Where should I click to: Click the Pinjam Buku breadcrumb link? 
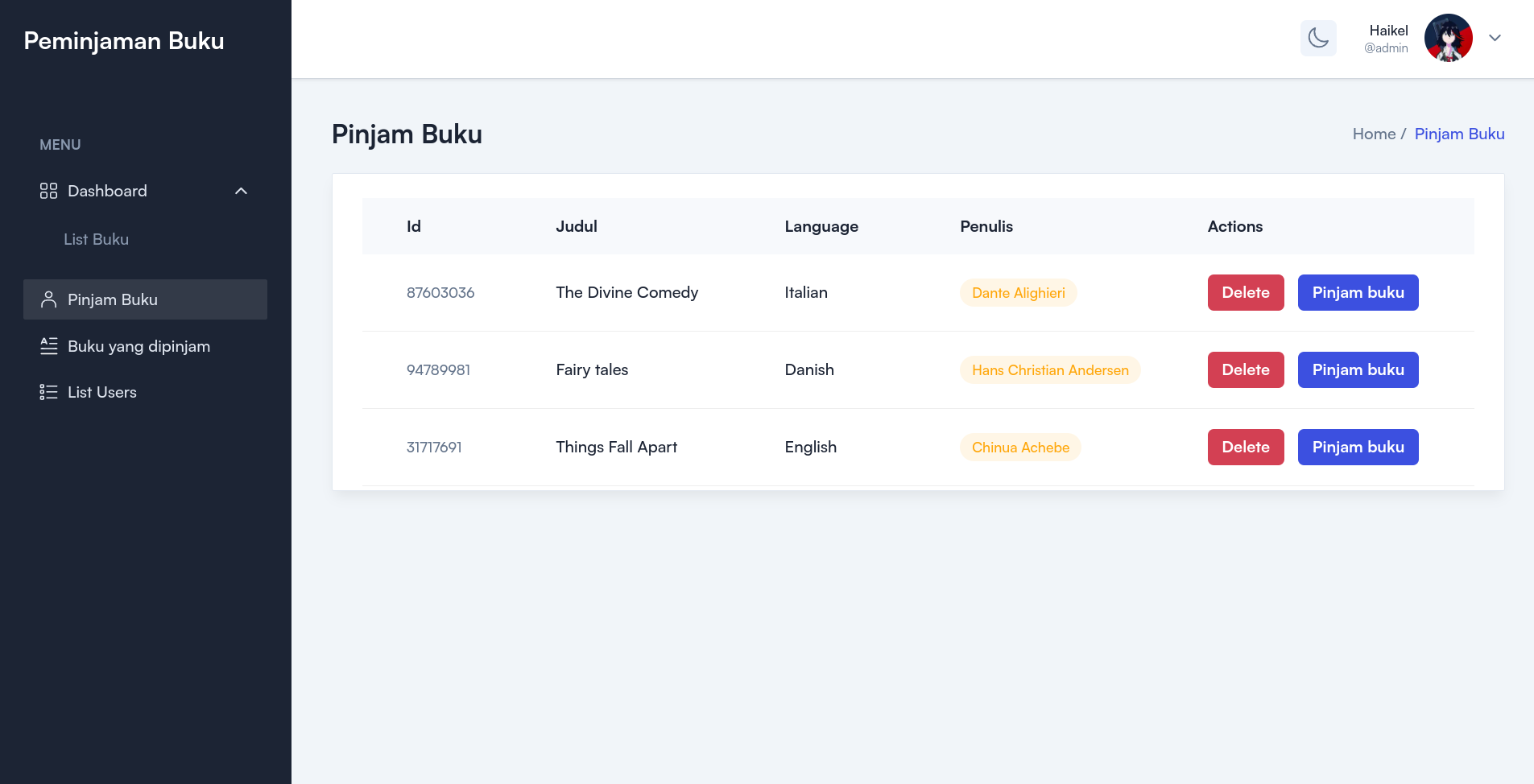1459,134
